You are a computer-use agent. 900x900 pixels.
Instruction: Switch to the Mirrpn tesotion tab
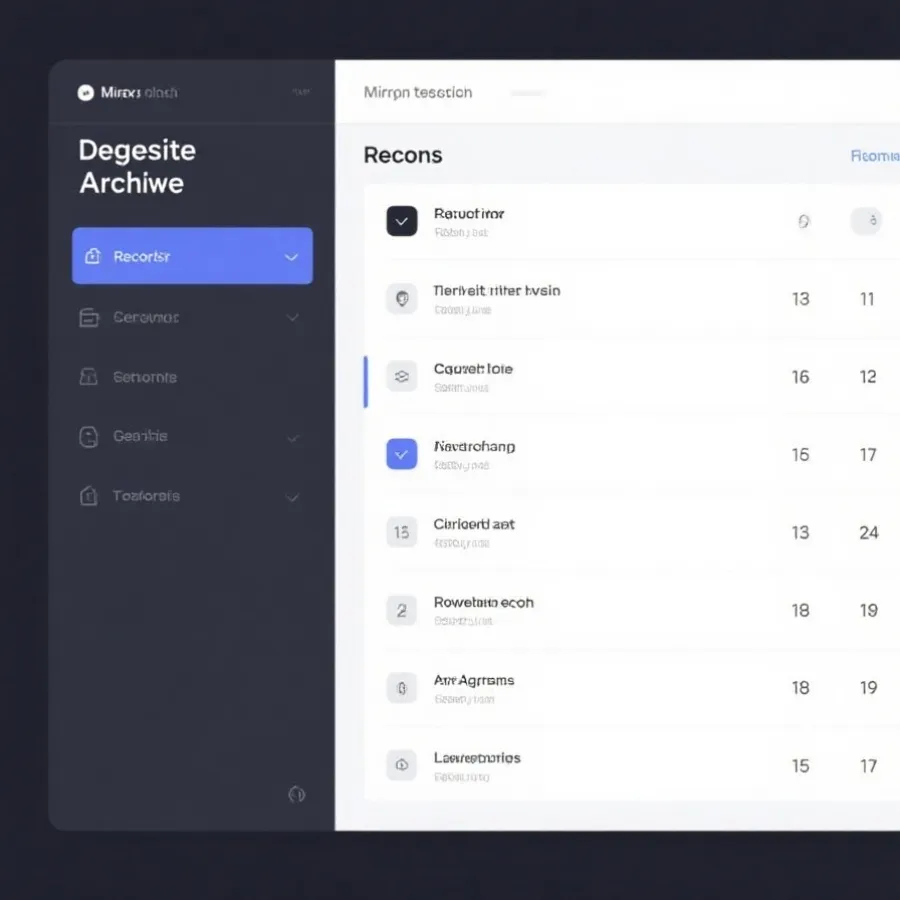(418, 93)
